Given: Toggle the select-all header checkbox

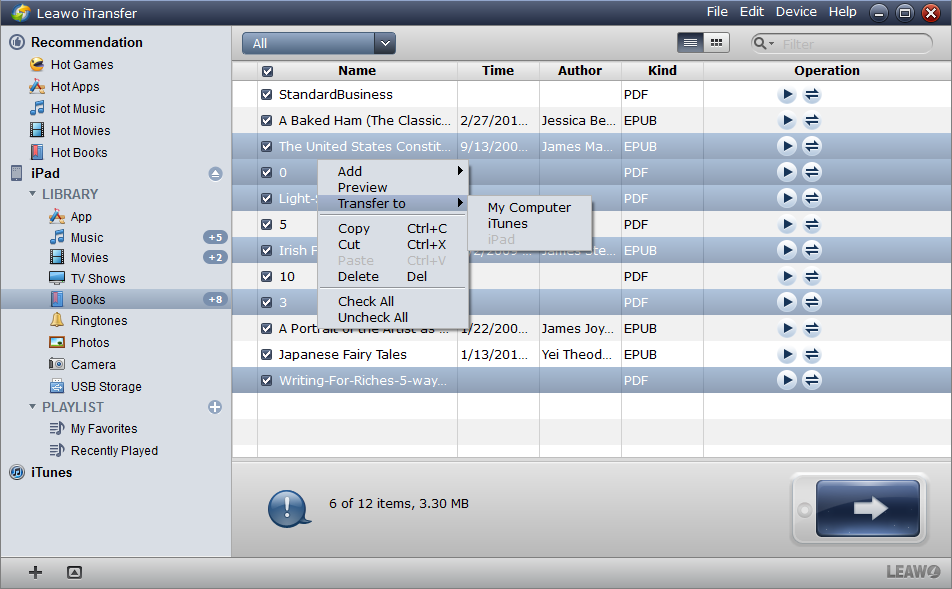Looking at the screenshot, I should pyautogui.click(x=267, y=71).
